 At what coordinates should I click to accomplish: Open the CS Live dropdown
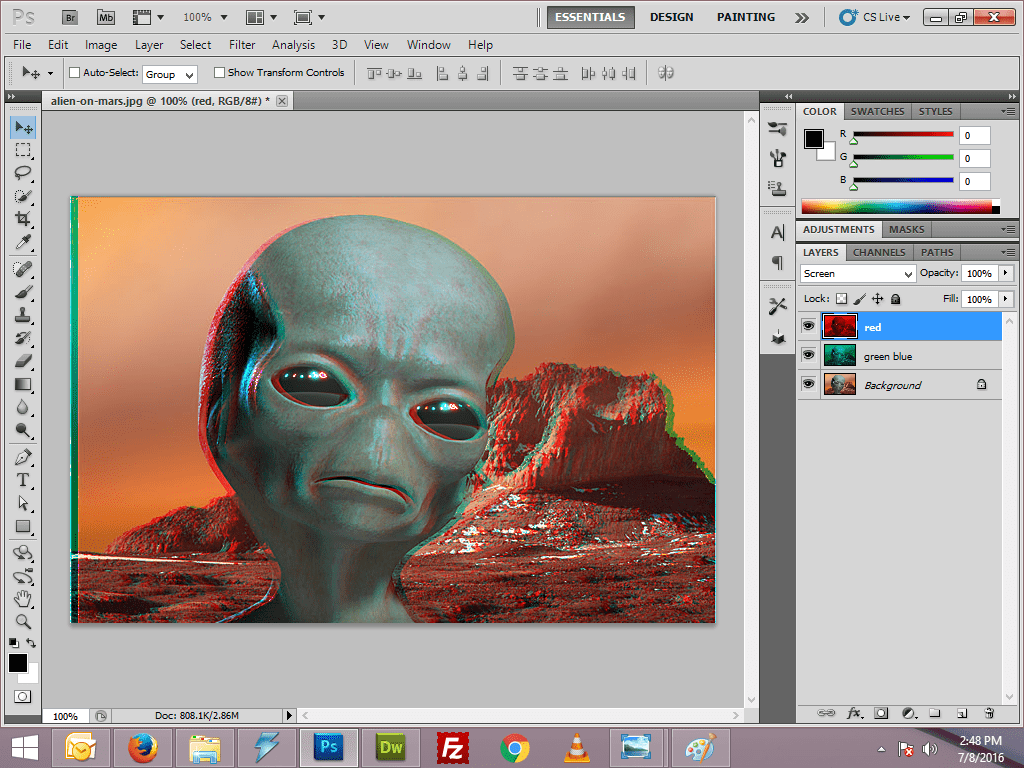(875, 18)
